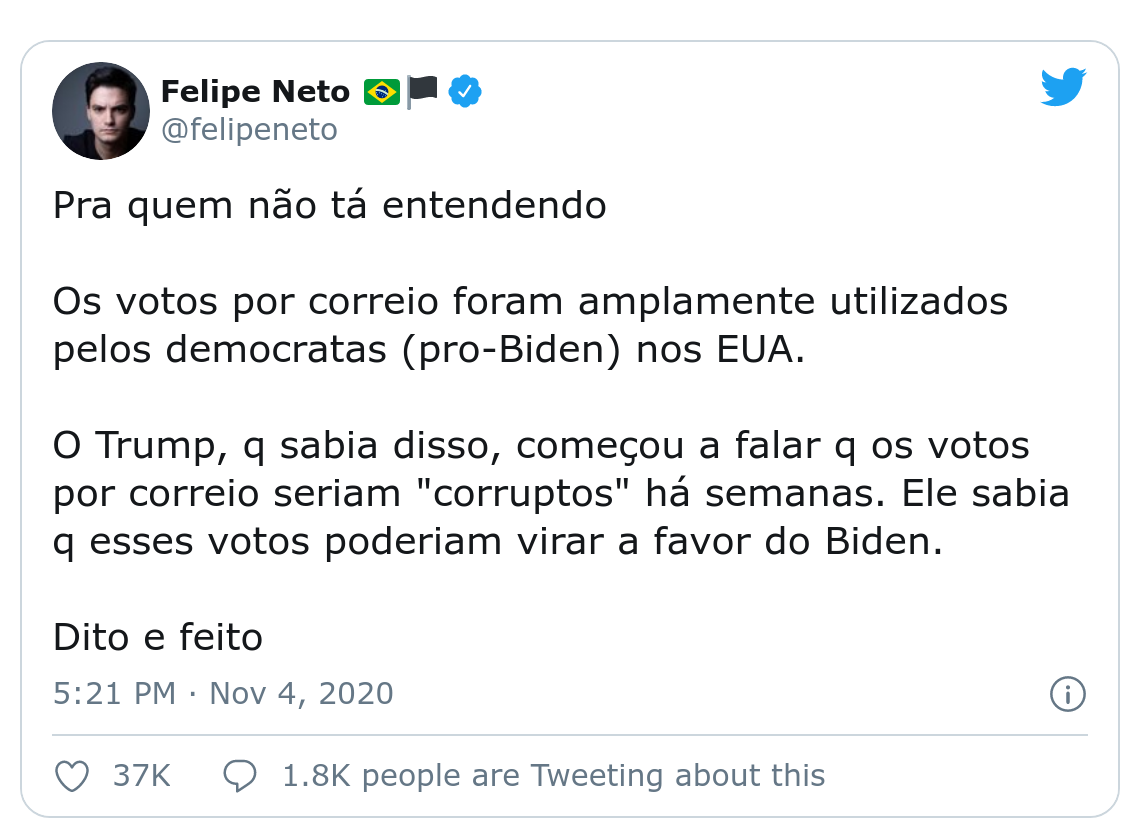
Task: Click the paragraph starting 'O Trump'
Action: point(561,494)
